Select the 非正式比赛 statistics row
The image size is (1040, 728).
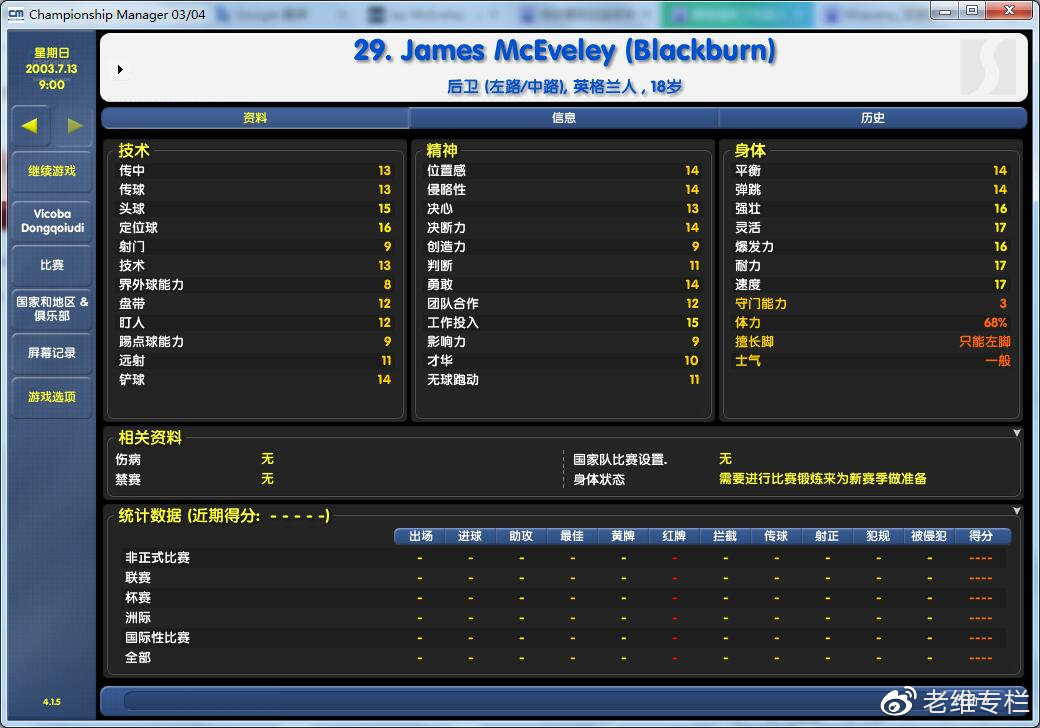[x=564, y=558]
